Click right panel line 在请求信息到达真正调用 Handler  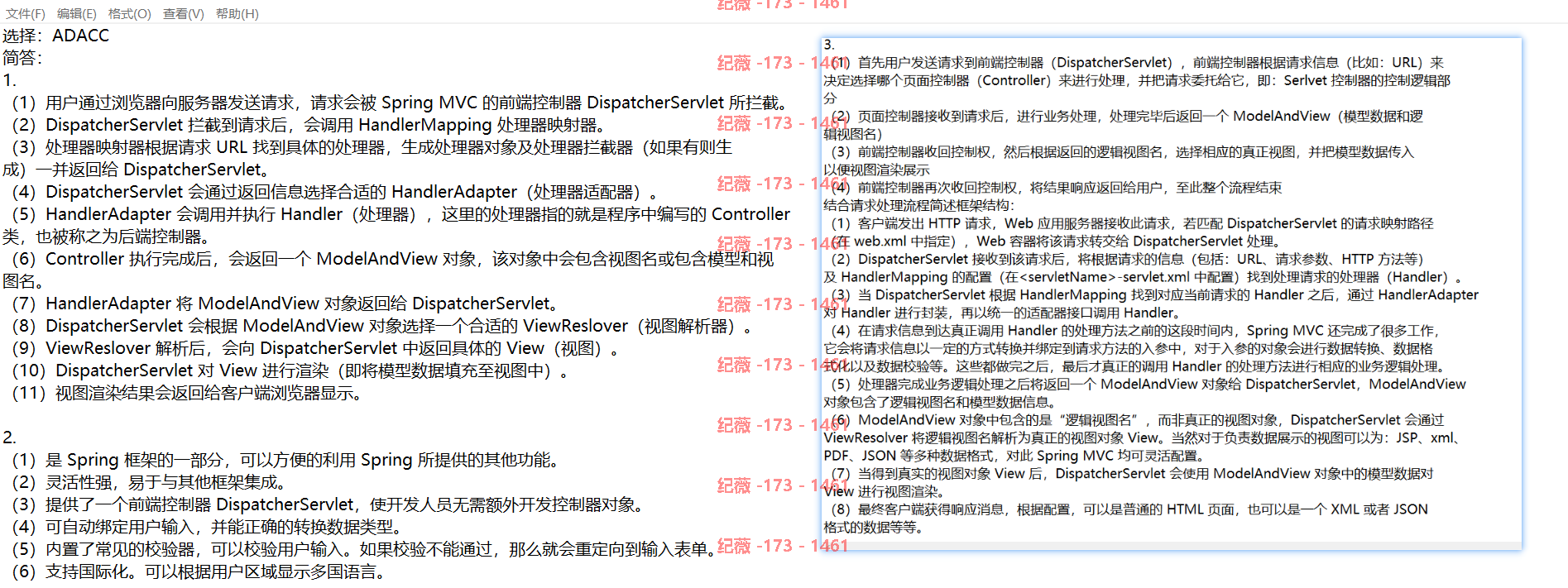coord(1135,331)
